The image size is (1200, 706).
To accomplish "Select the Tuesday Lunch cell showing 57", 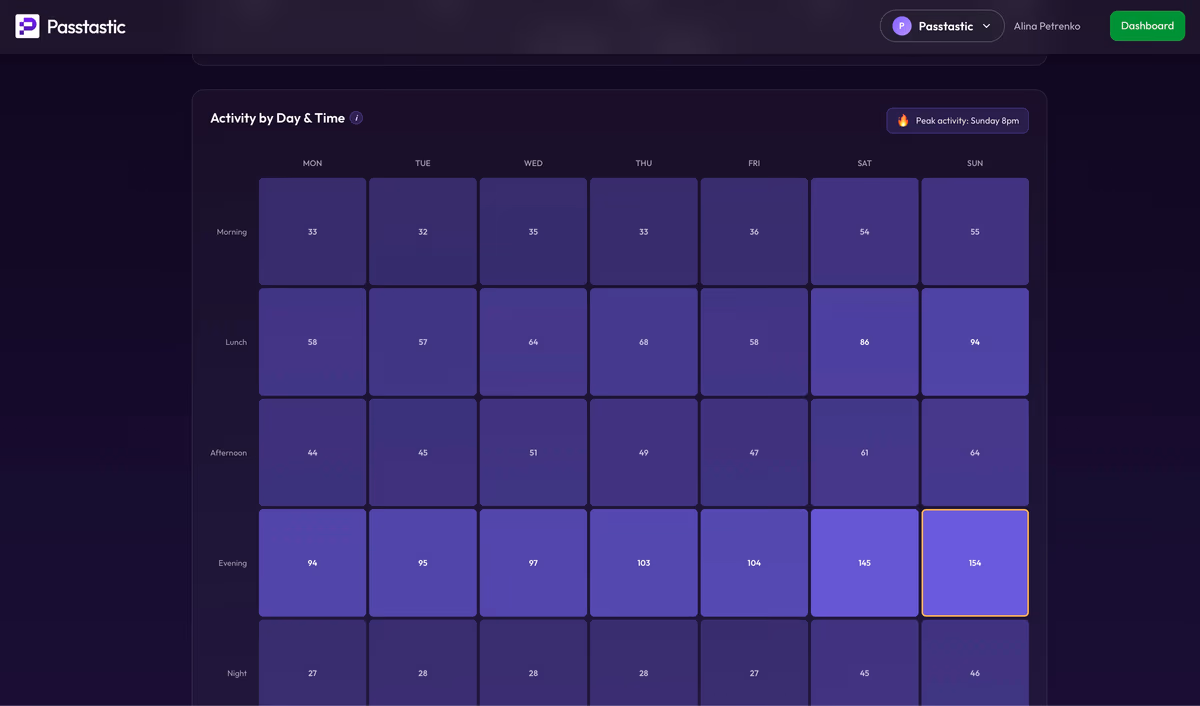I will coord(423,342).
